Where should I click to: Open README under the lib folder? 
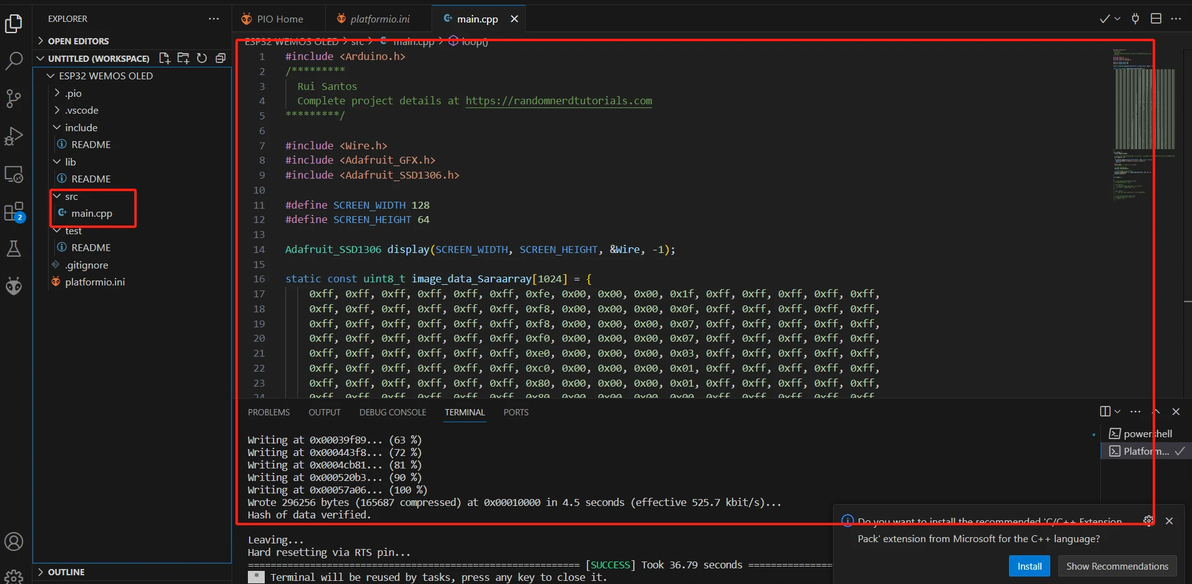[91, 179]
